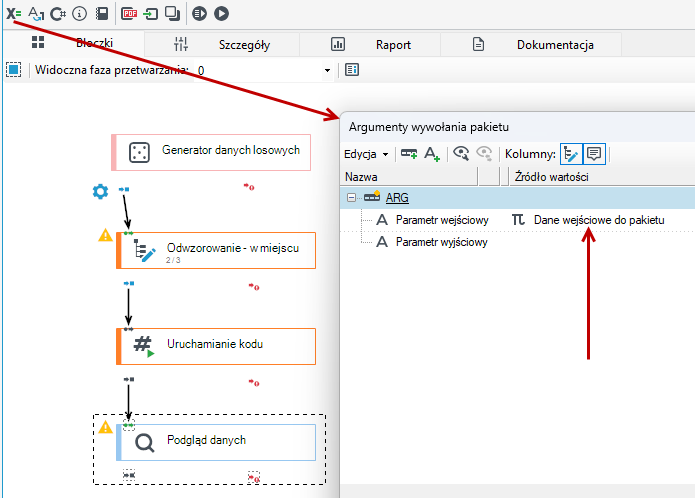
Task: Click the greyed eye icon in the arguments toolbar
Action: pyautogui.click(x=484, y=153)
